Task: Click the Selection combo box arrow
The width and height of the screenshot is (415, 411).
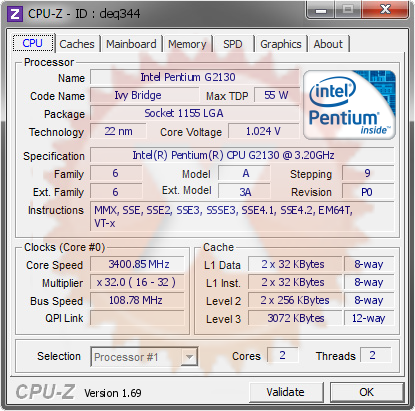Action: tap(189, 357)
